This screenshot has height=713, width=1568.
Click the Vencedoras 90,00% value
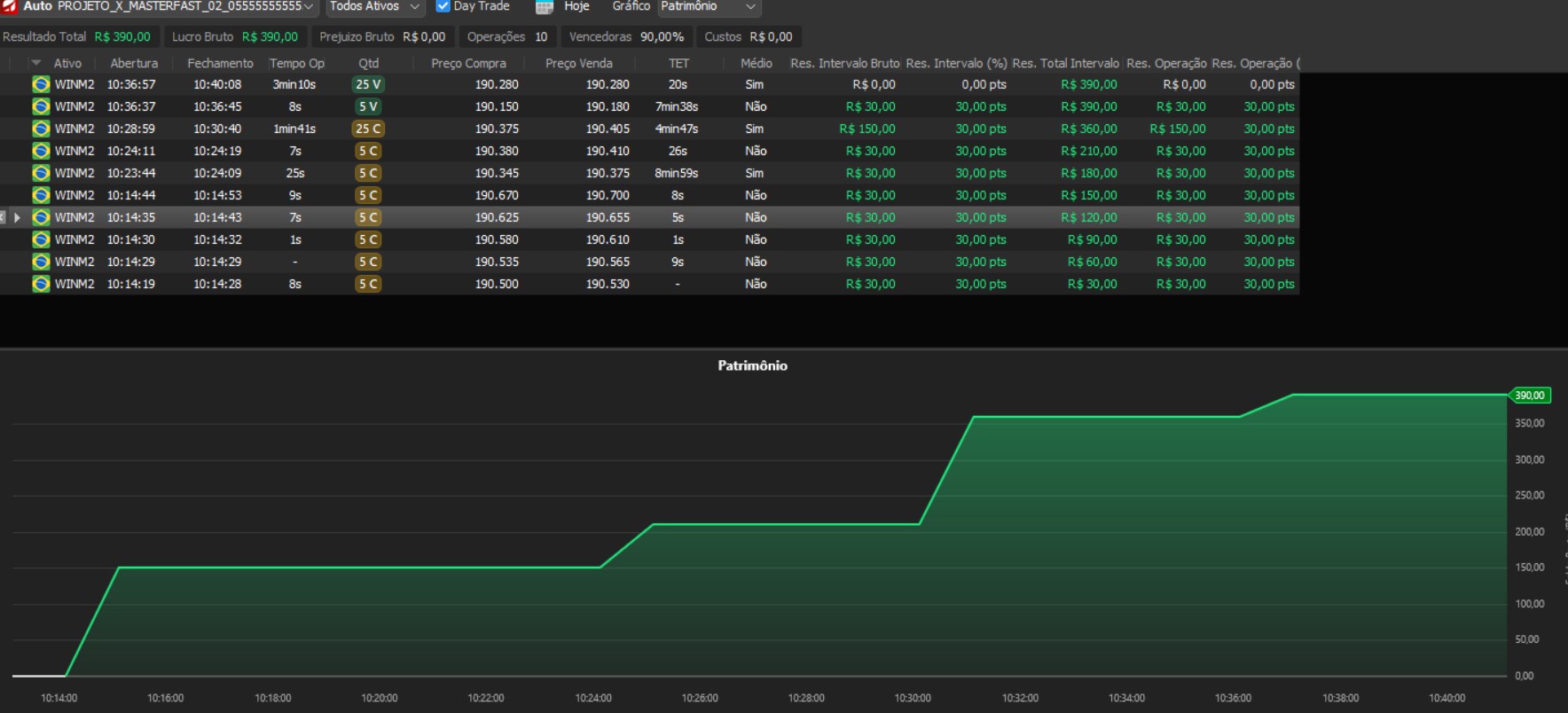point(662,36)
